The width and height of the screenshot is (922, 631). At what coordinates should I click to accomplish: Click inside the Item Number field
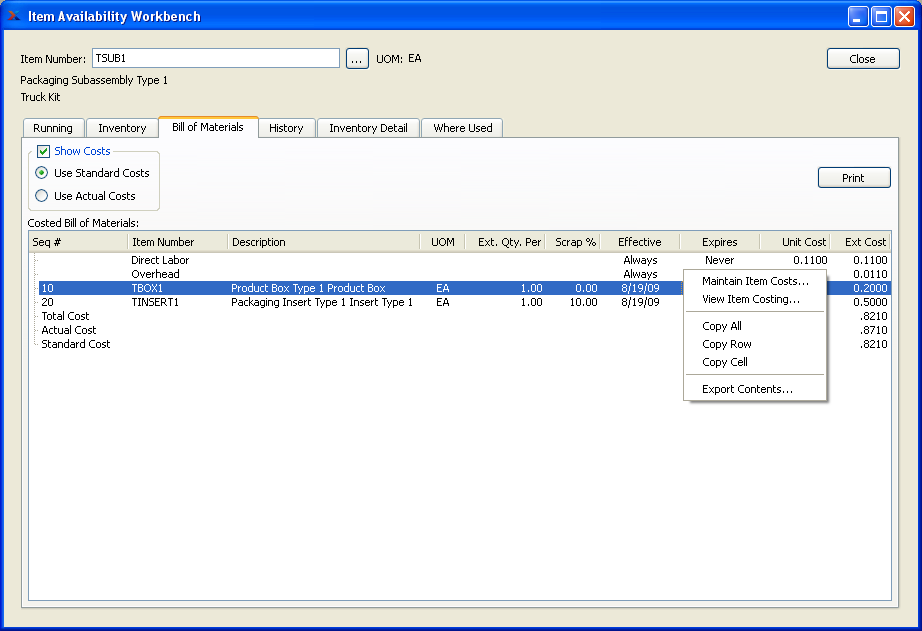(215, 58)
